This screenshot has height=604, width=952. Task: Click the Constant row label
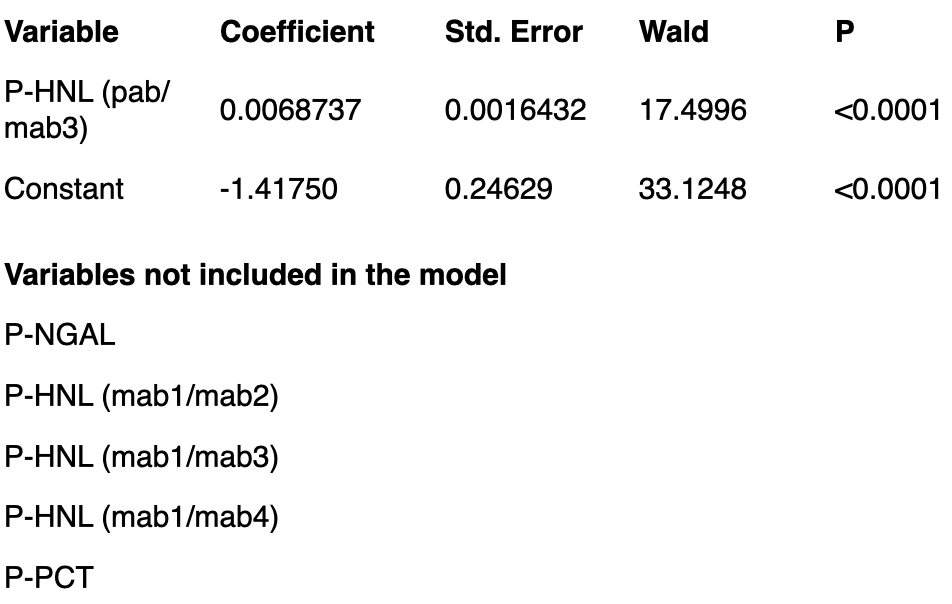click(x=64, y=189)
